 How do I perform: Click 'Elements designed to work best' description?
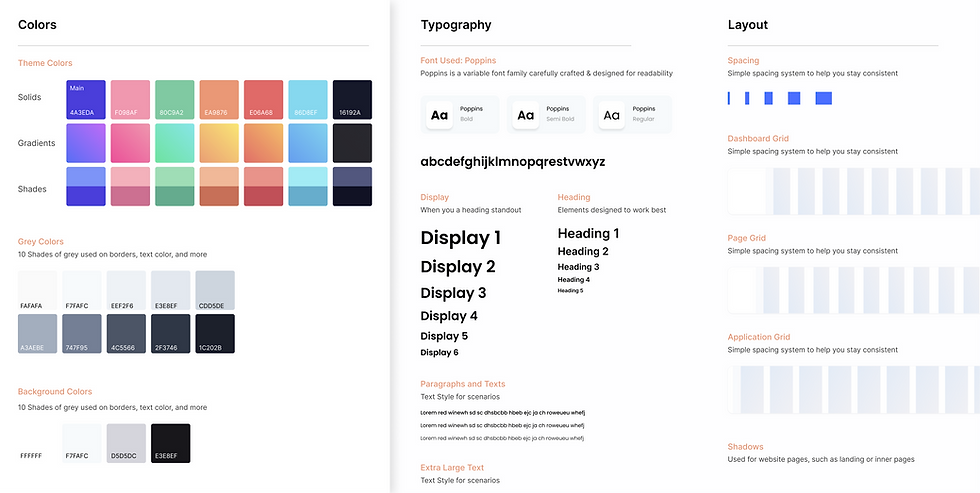click(612, 210)
